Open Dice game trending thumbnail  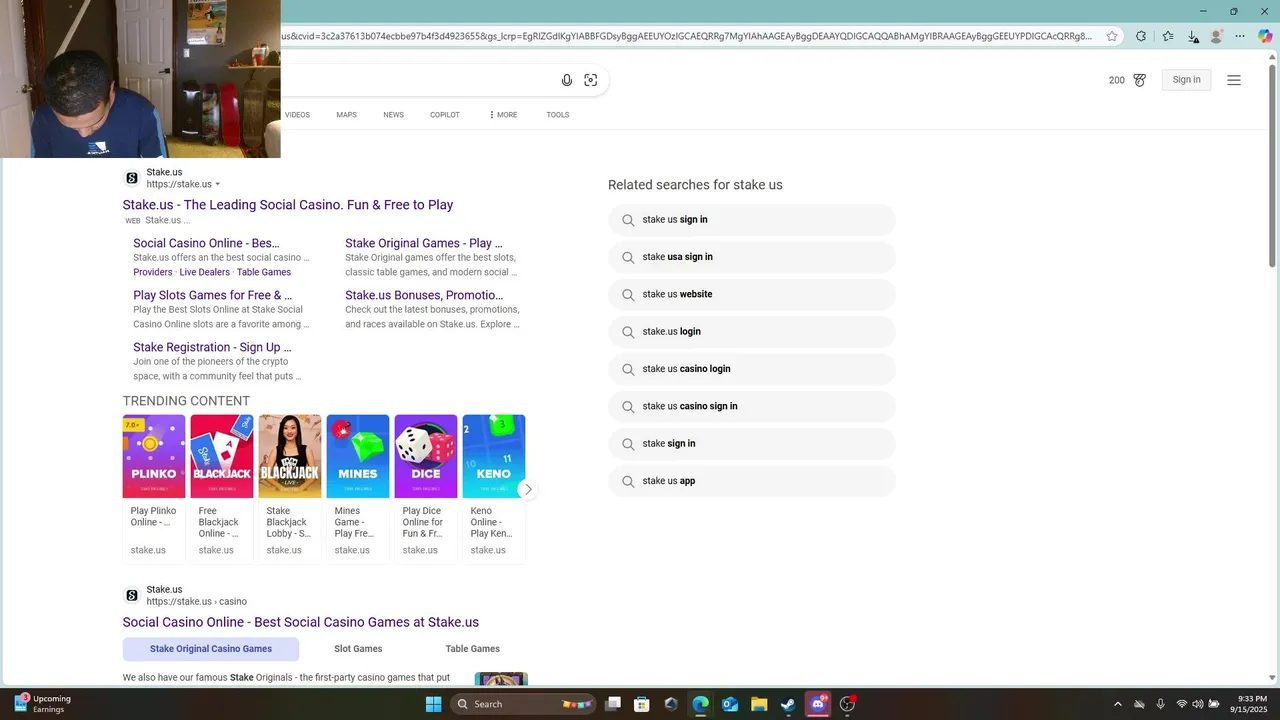point(426,456)
